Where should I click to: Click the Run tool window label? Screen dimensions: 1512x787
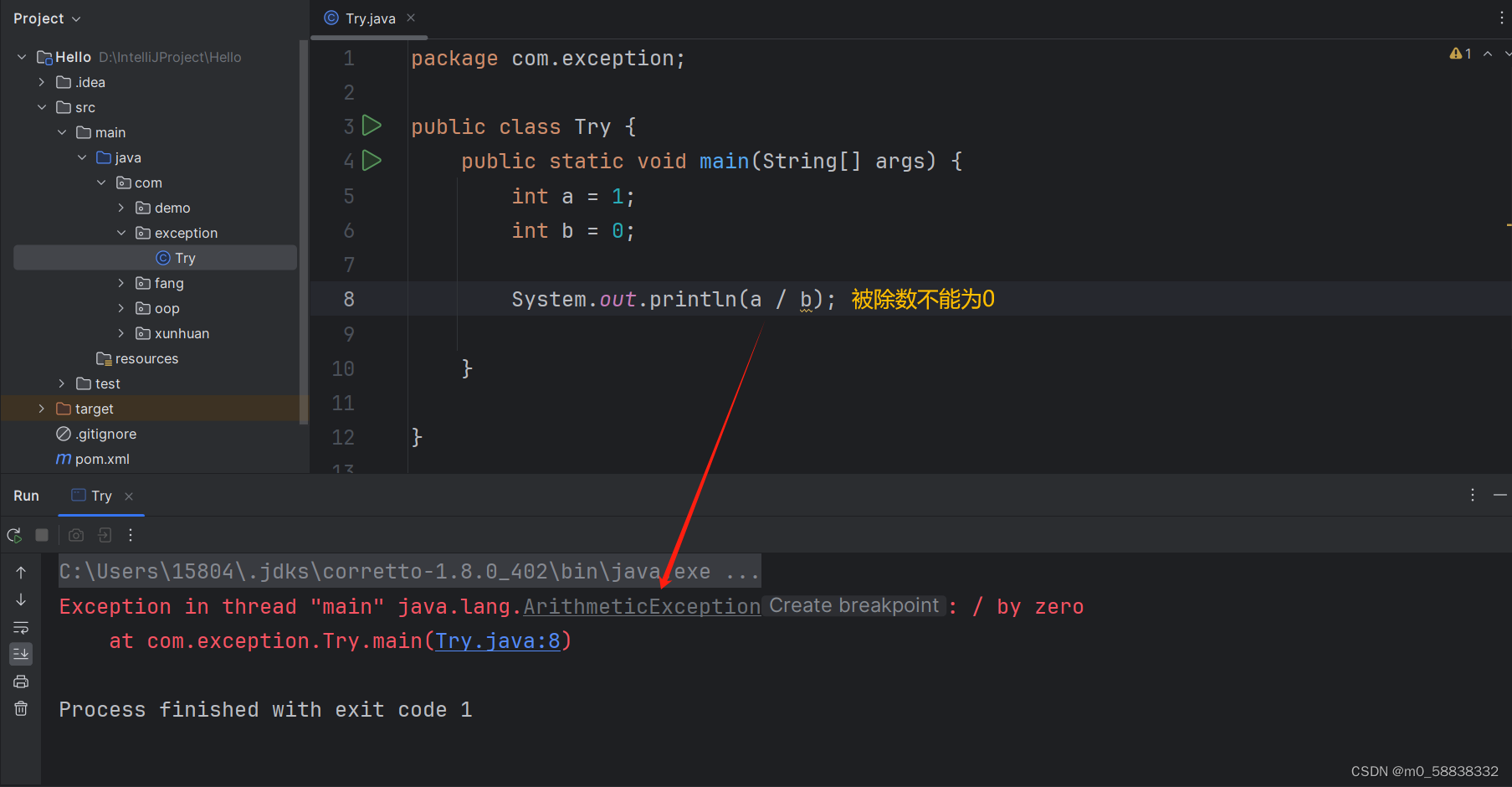point(26,496)
